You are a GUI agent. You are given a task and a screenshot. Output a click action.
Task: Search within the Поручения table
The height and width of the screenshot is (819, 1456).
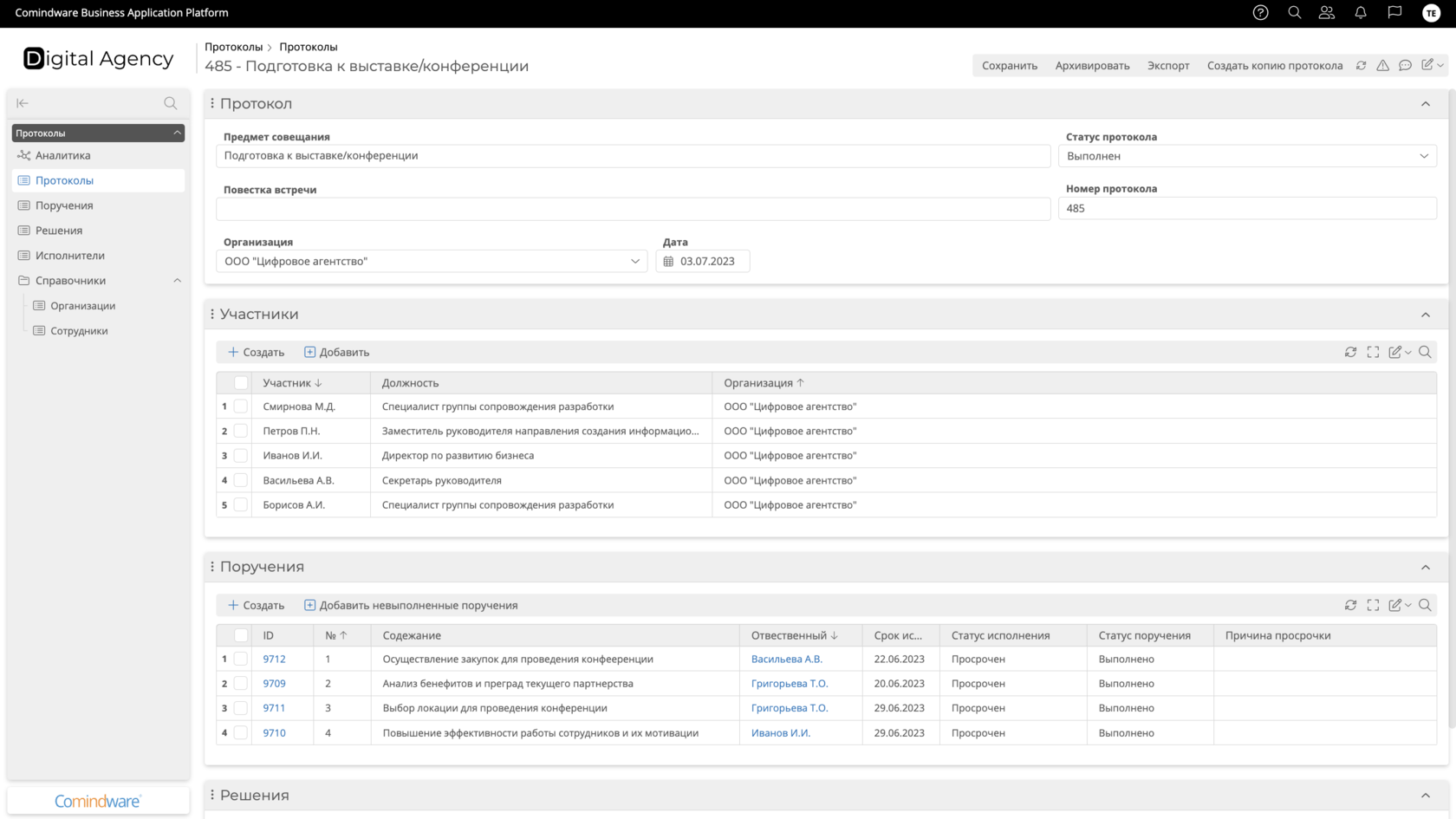(x=1425, y=605)
